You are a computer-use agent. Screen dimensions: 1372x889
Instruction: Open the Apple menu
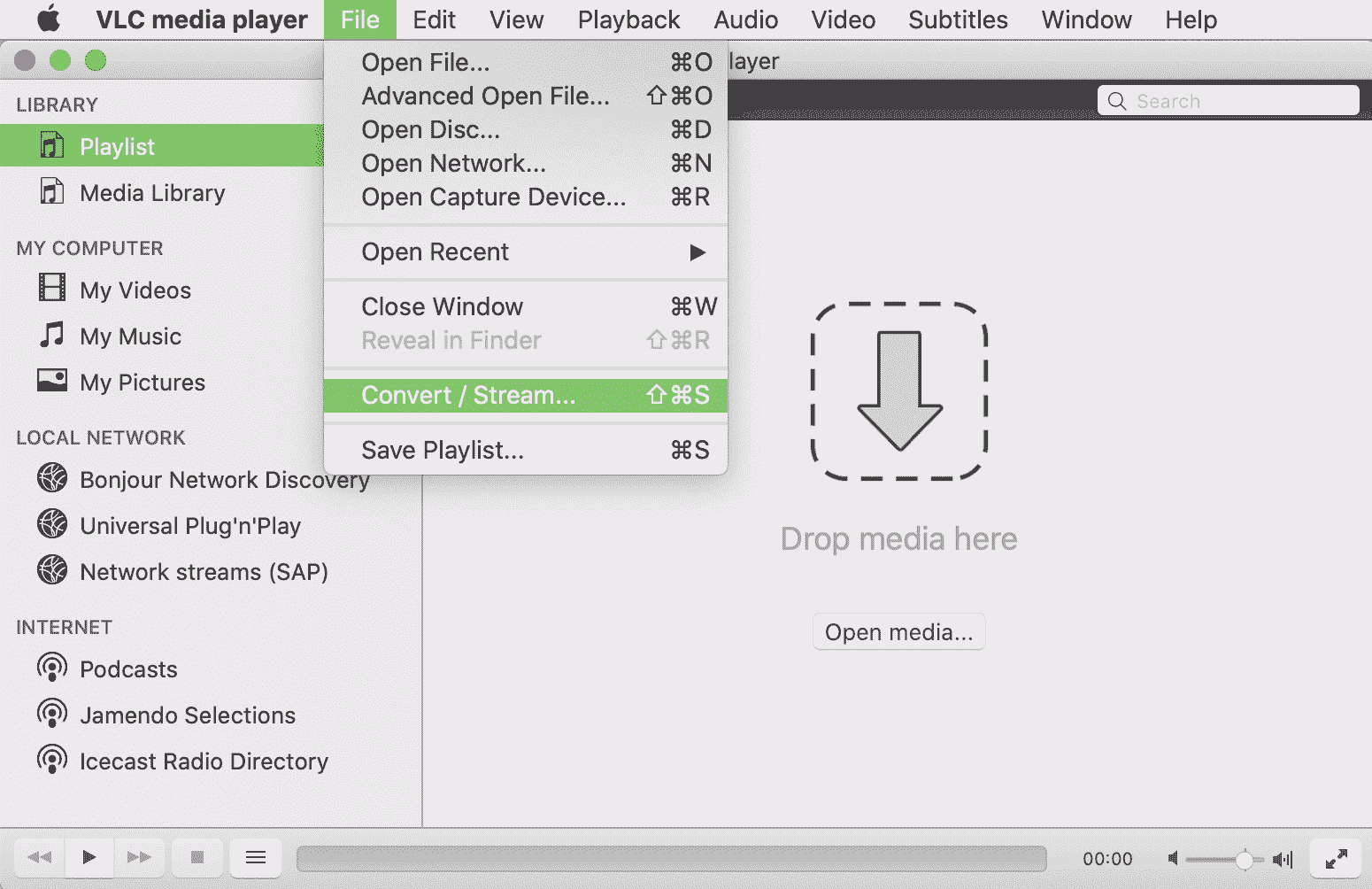point(48,19)
